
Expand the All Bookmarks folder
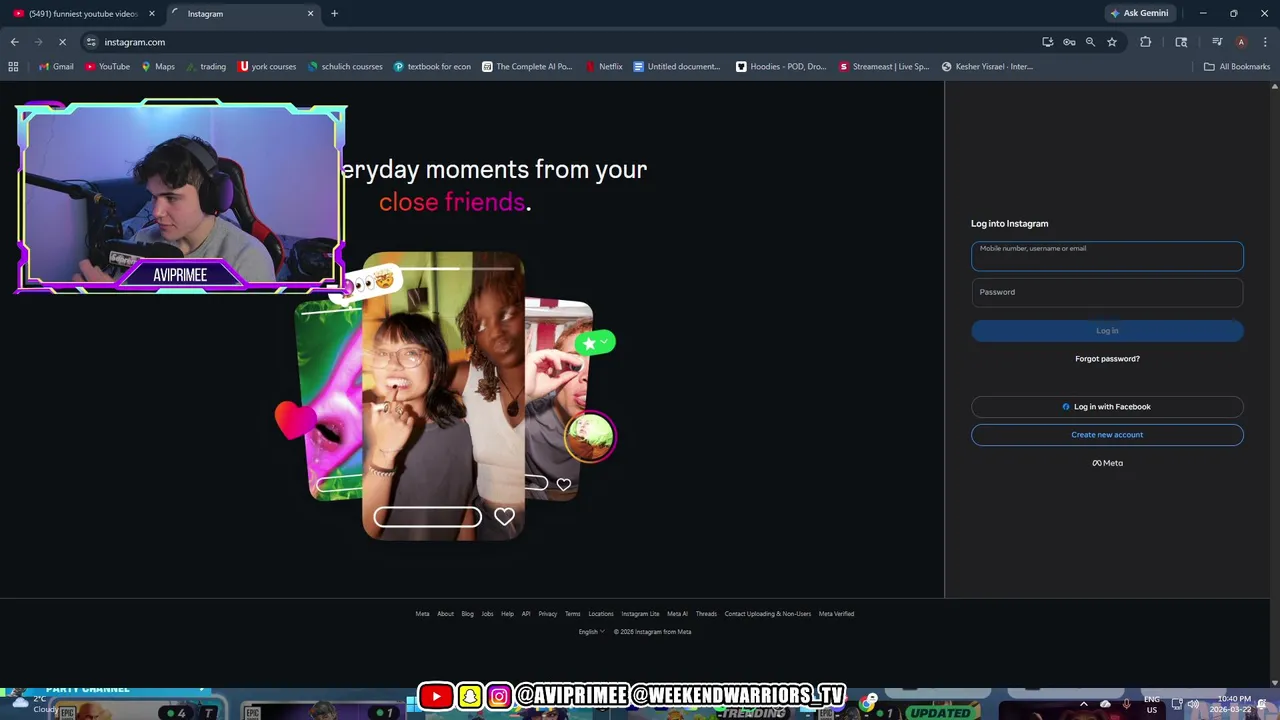click(x=1237, y=67)
